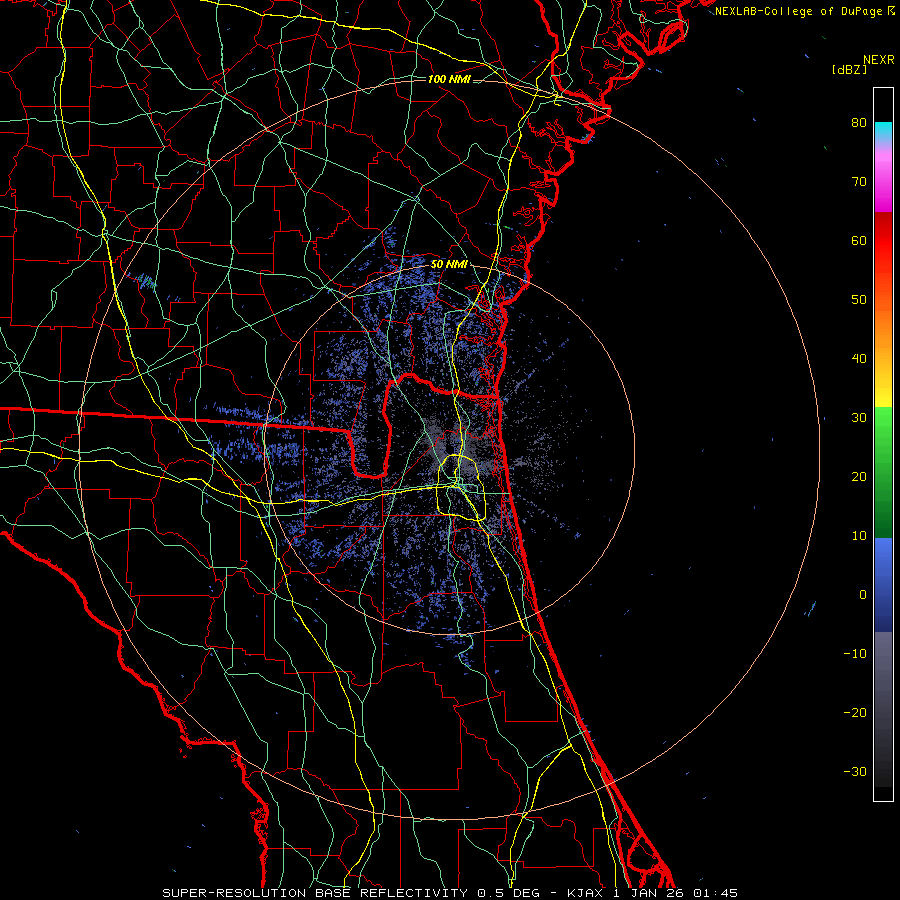
Task: Click the 80 dBZ legend value
Action: 859,122
